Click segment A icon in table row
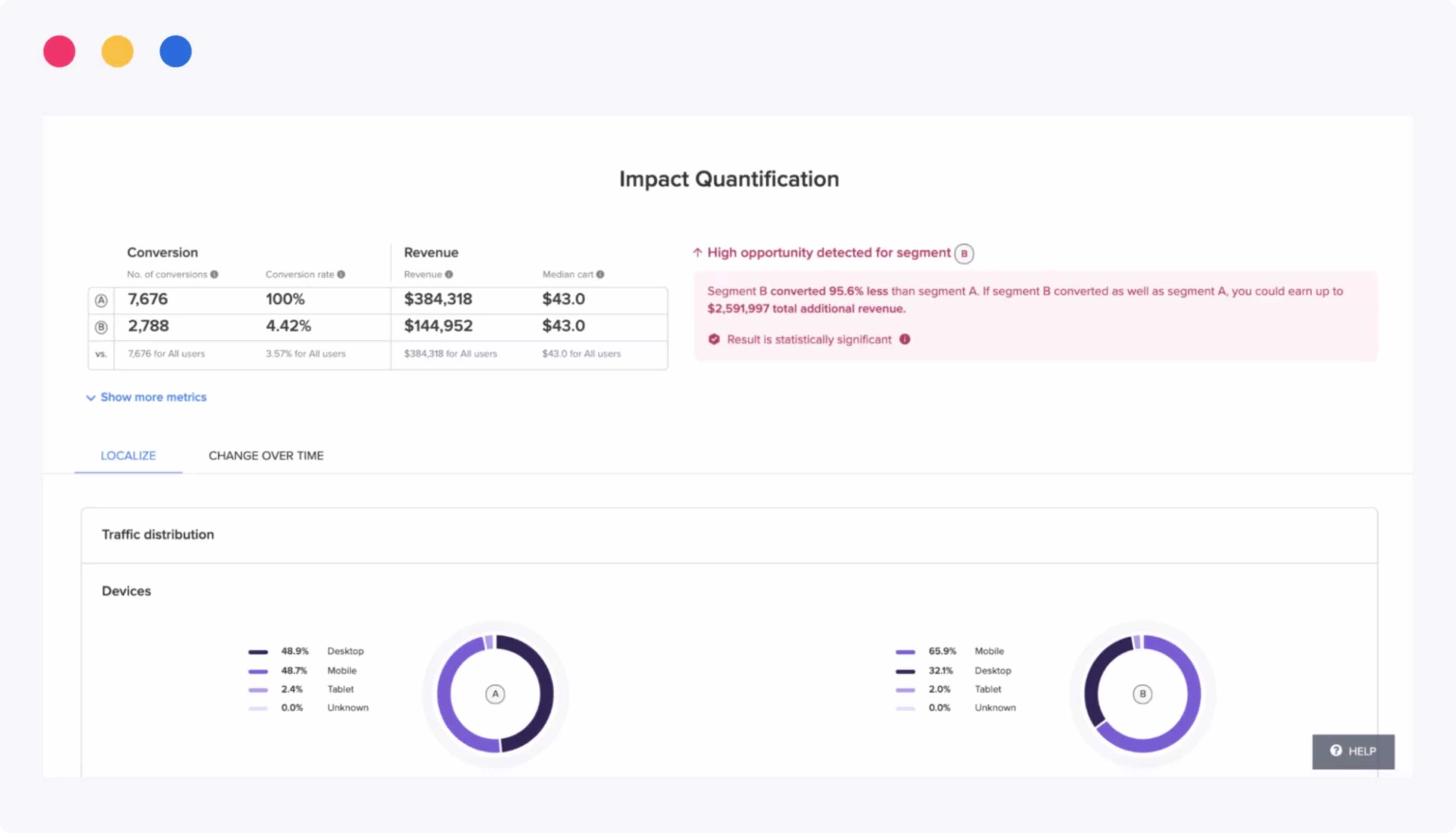1456x833 pixels. [x=101, y=301]
